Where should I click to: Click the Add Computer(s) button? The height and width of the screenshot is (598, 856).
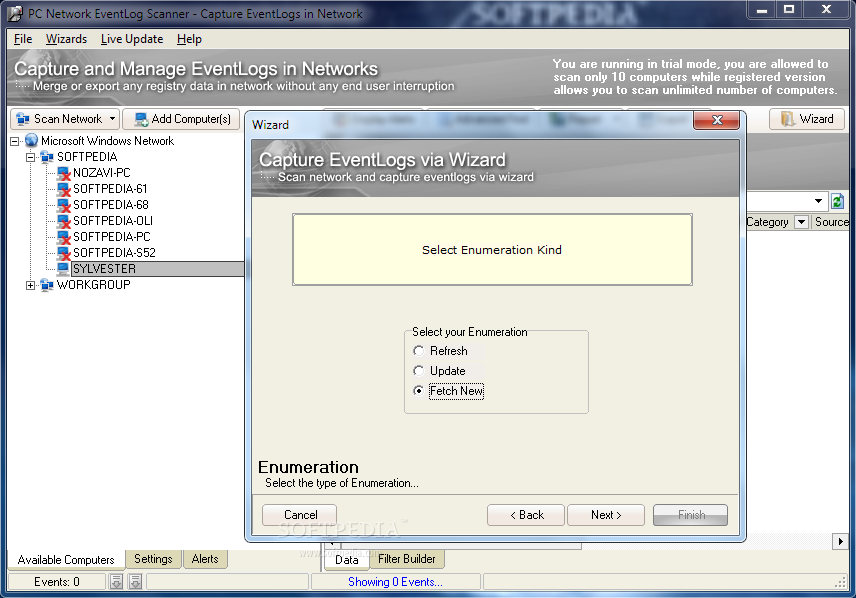tap(182, 119)
